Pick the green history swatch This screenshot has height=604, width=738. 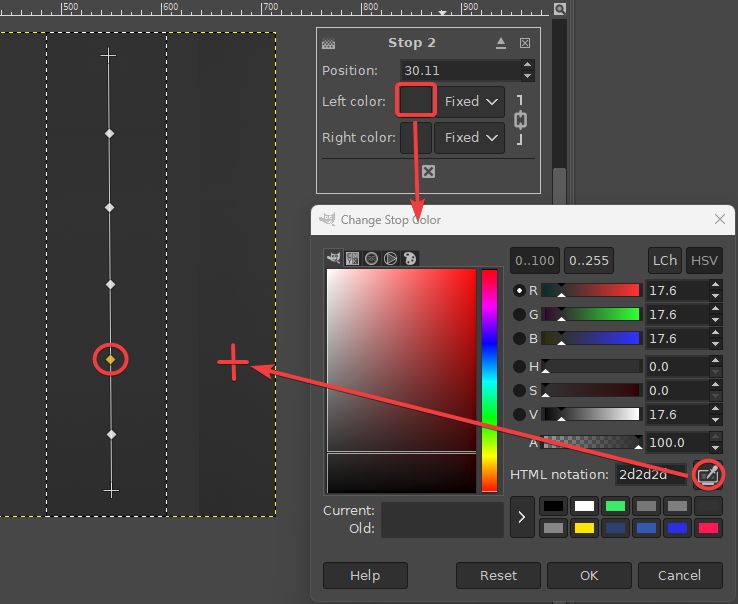point(615,506)
